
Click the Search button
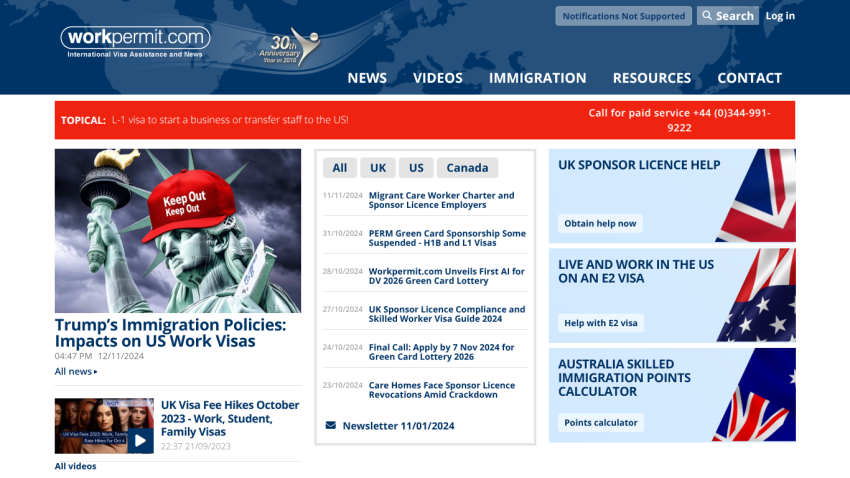(x=727, y=16)
